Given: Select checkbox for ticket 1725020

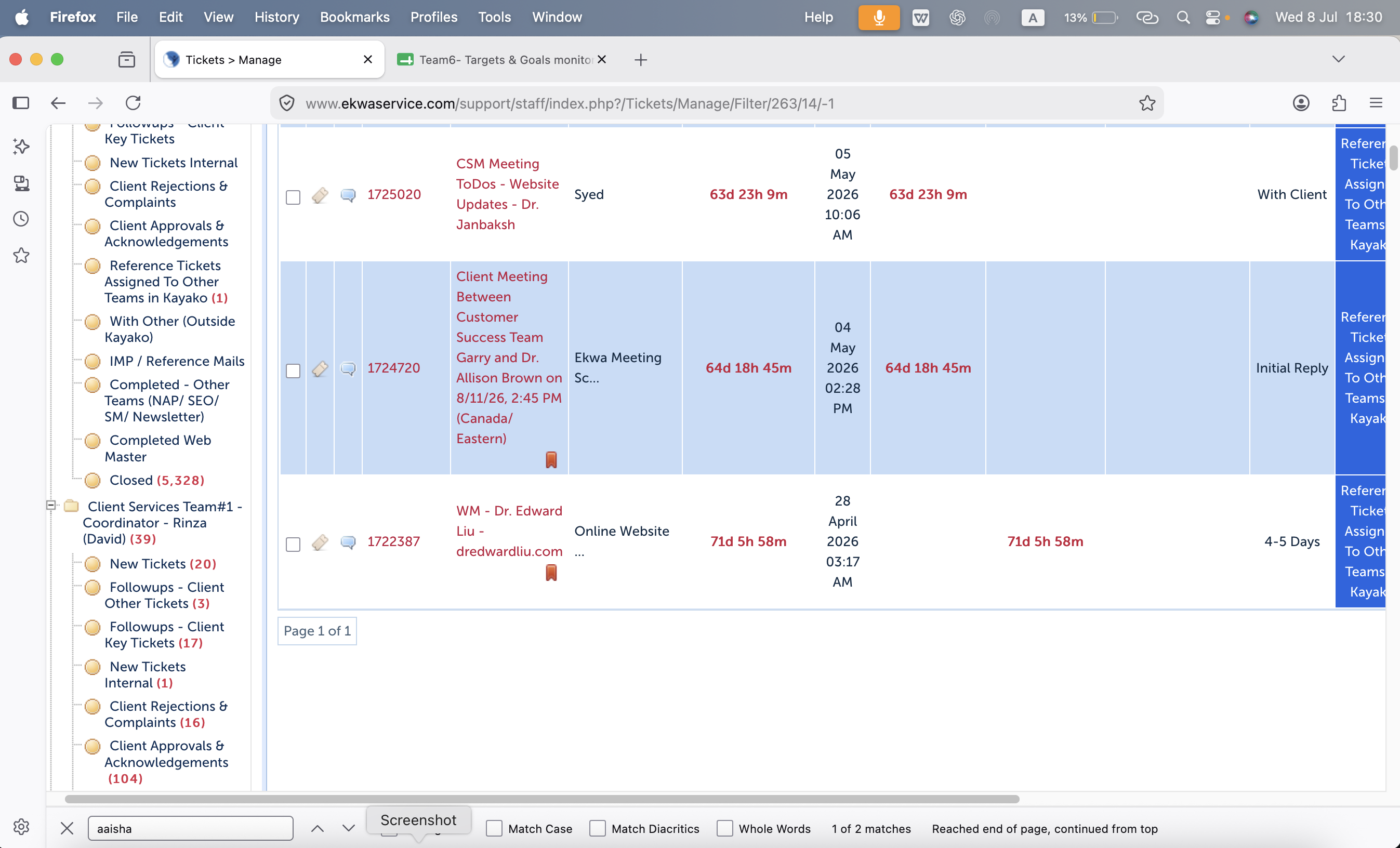Looking at the screenshot, I should coord(293,197).
